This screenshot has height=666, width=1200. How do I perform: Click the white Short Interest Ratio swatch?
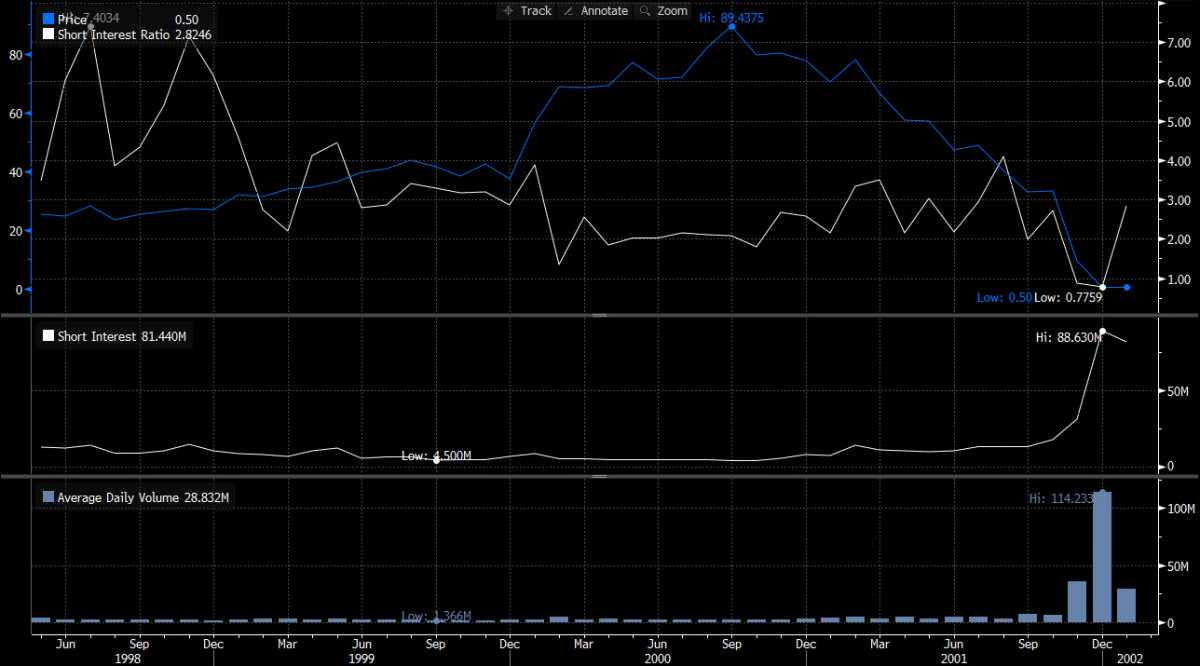click(47, 34)
